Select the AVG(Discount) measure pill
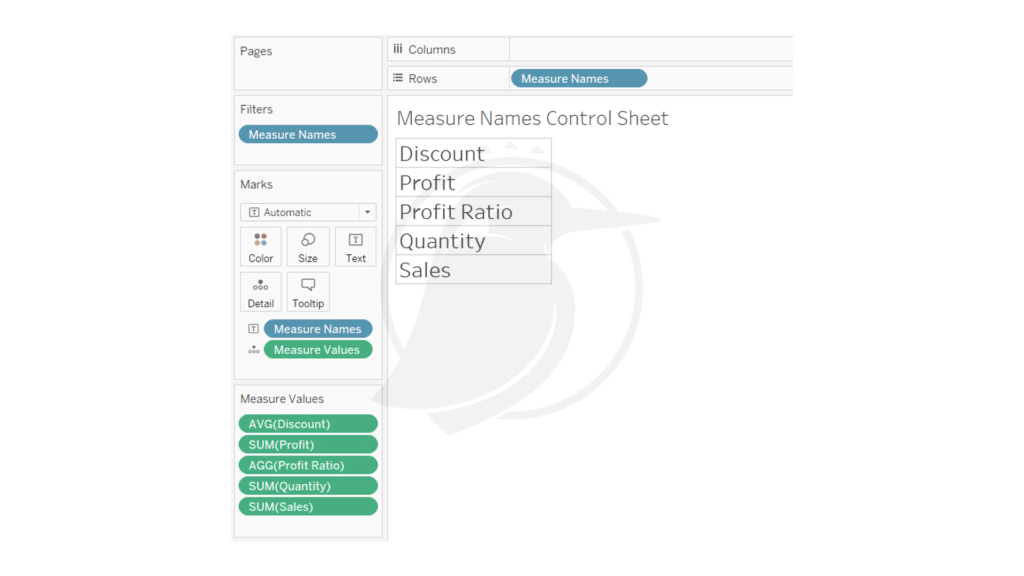The width and height of the screenshot is (1024, 576). pyautogui.click(x=308, y=424)
